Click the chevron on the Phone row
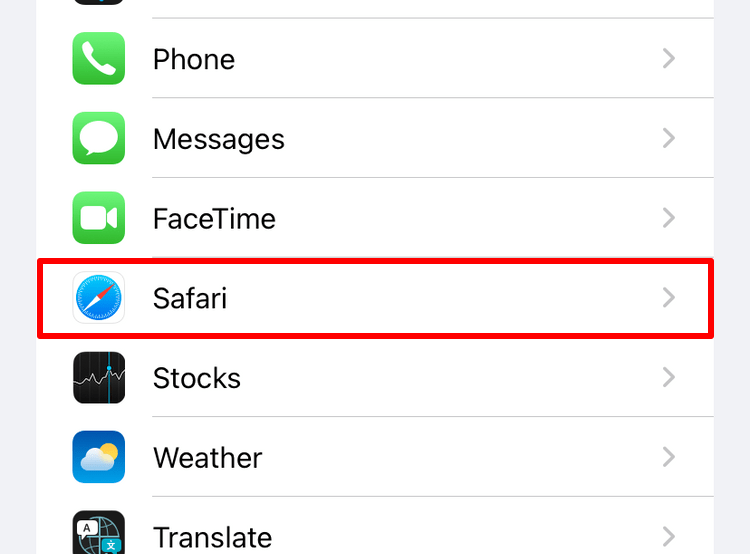750x554 pixels. point(669,59)
